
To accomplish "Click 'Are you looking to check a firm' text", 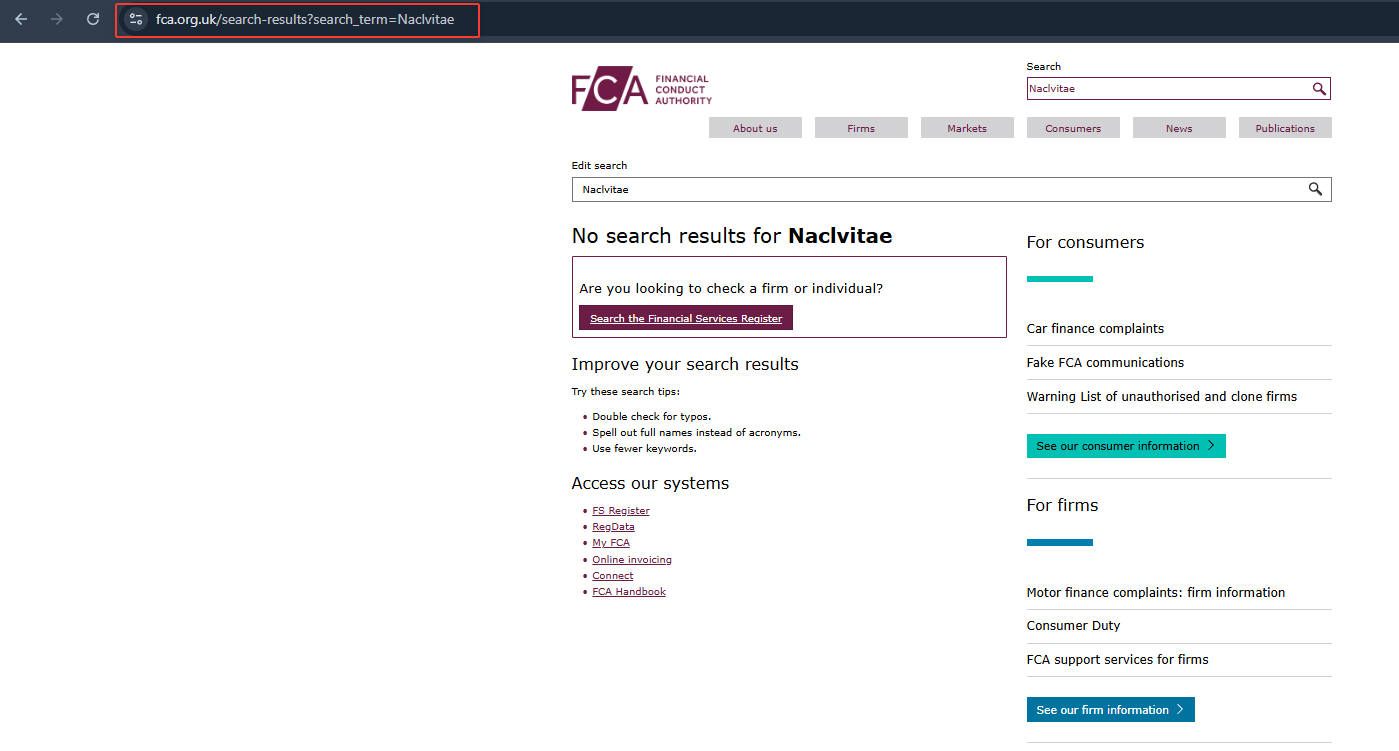I will [x=731, y=289].
